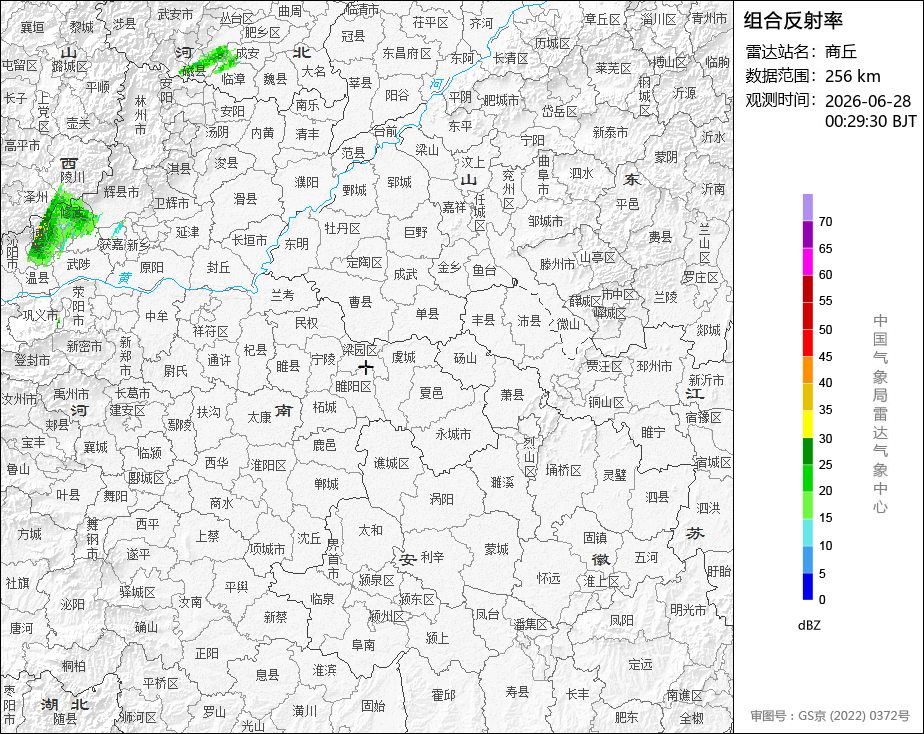Click the legend value 45
The image size is (924, 734).
[x=826, y=356]
